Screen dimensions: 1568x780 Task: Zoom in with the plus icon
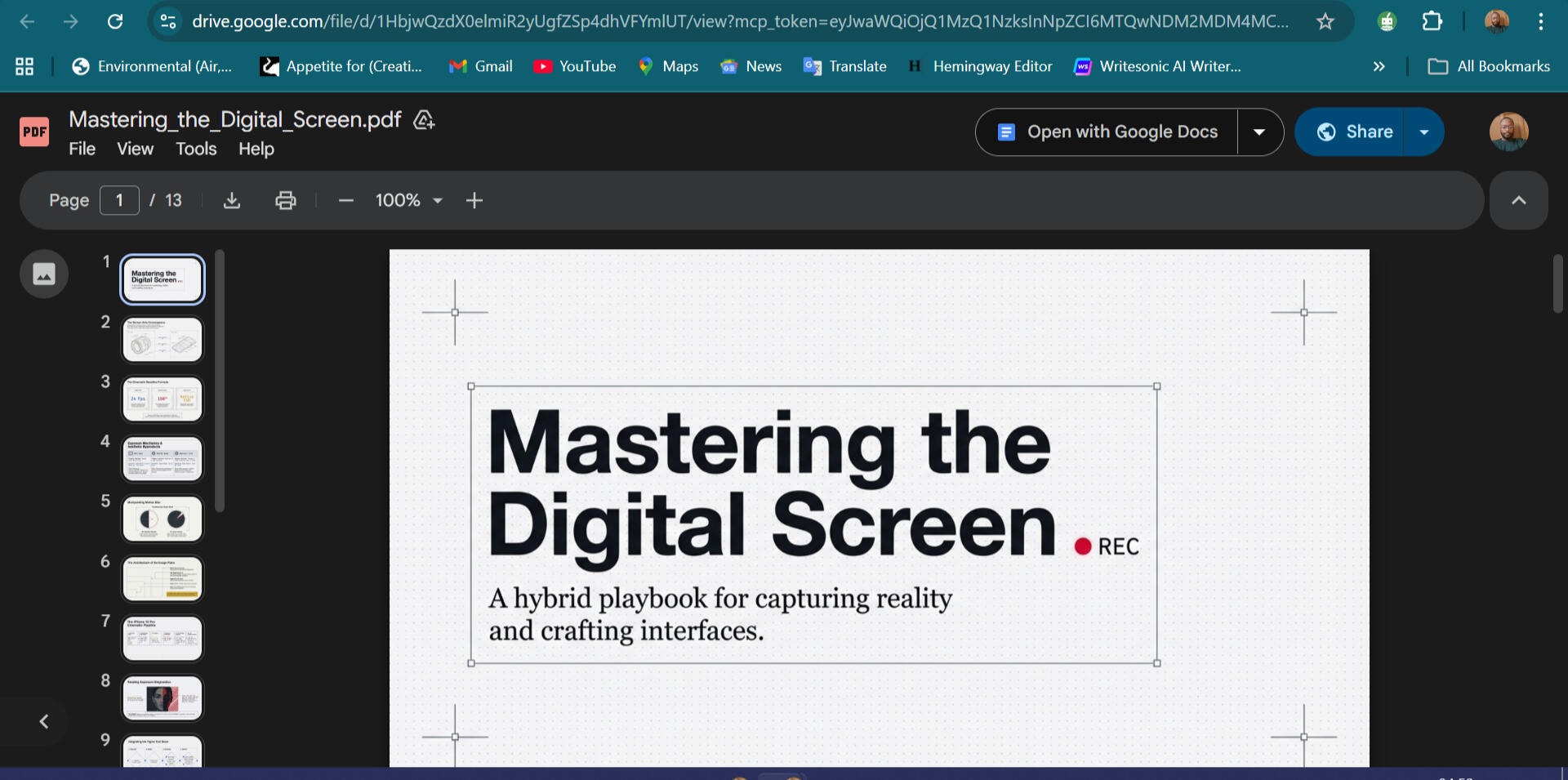pyautogui.click(x=474, y=200)
